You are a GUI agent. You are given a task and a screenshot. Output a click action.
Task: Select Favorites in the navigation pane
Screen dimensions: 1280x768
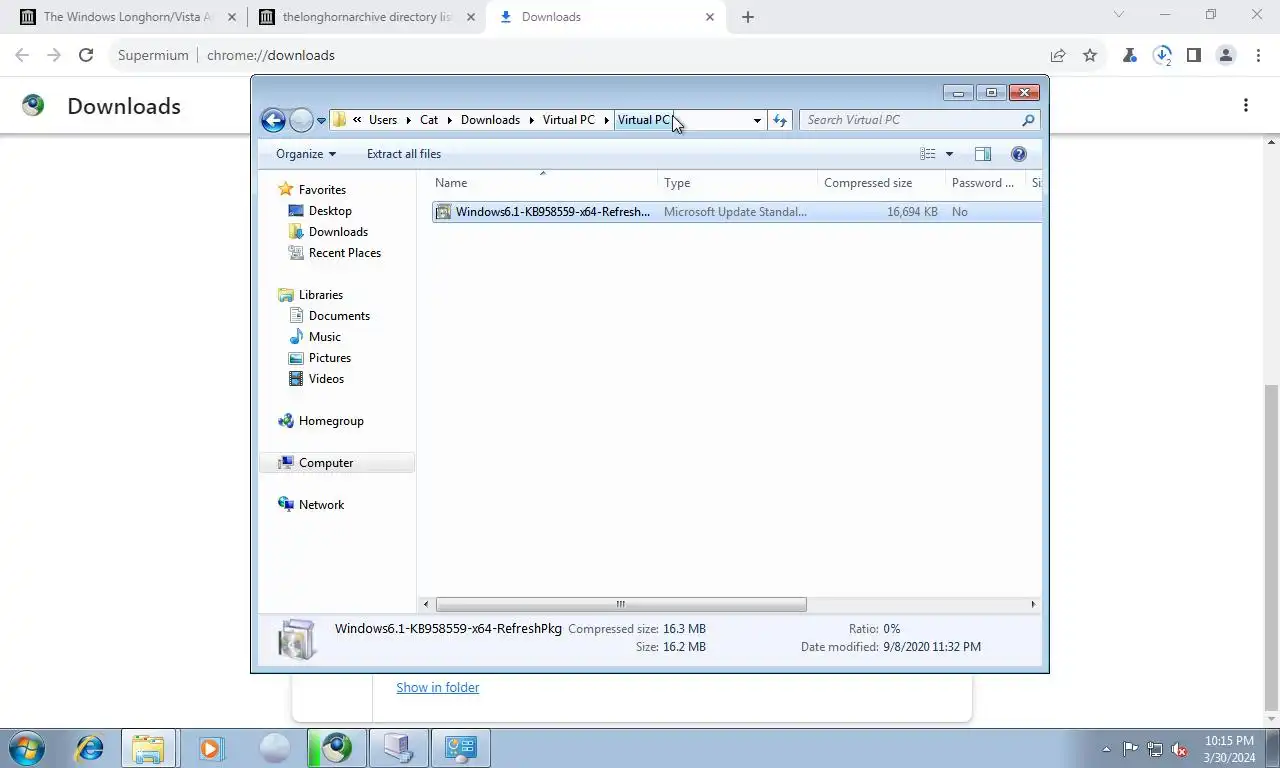tap(322, 190)
